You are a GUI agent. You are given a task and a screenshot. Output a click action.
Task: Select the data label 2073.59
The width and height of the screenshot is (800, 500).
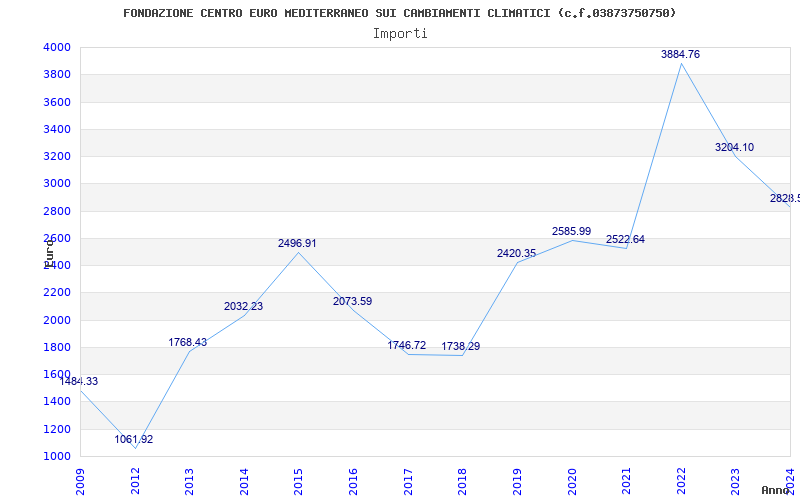point(353,301)
